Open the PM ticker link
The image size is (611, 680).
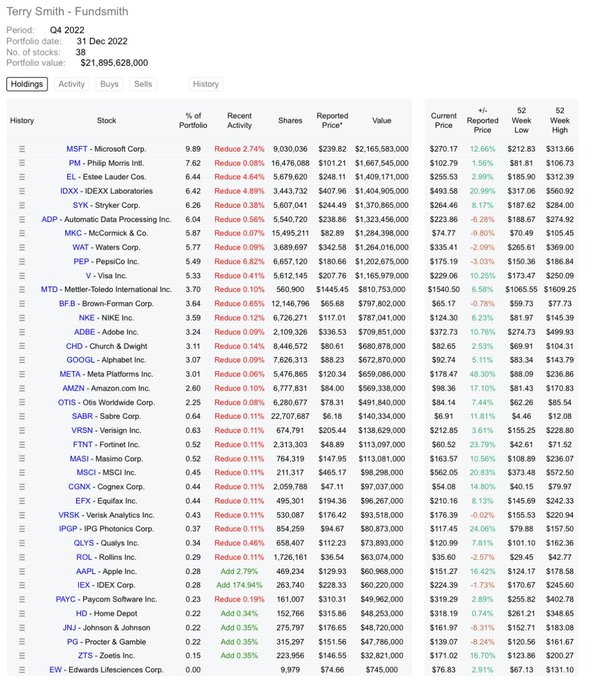coord(75,163)
